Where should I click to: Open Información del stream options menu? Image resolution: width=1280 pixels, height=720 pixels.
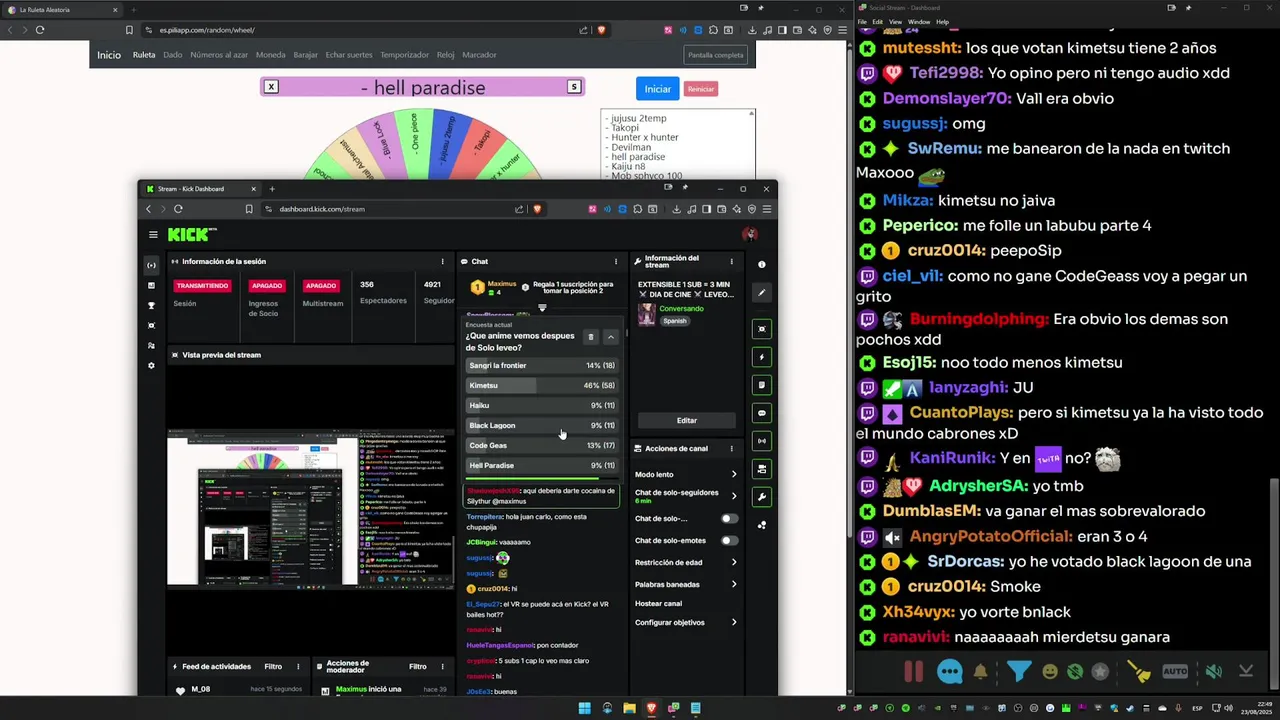pyautogui.click(x=731, y=261)
